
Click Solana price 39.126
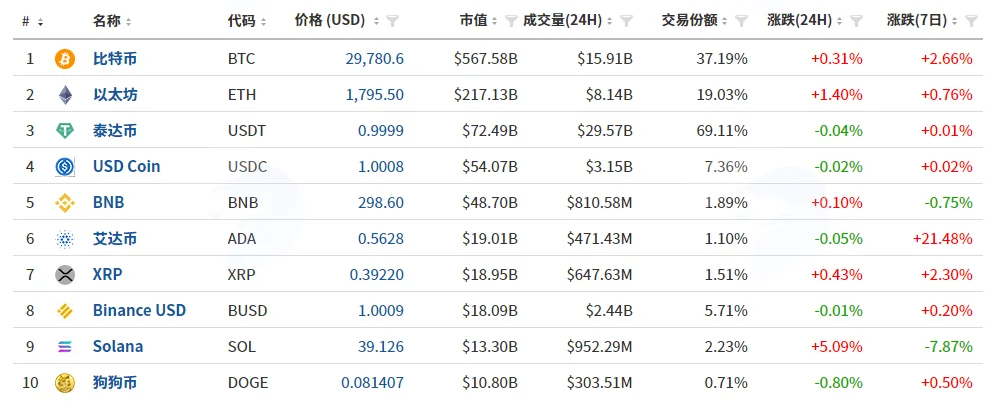381,347
